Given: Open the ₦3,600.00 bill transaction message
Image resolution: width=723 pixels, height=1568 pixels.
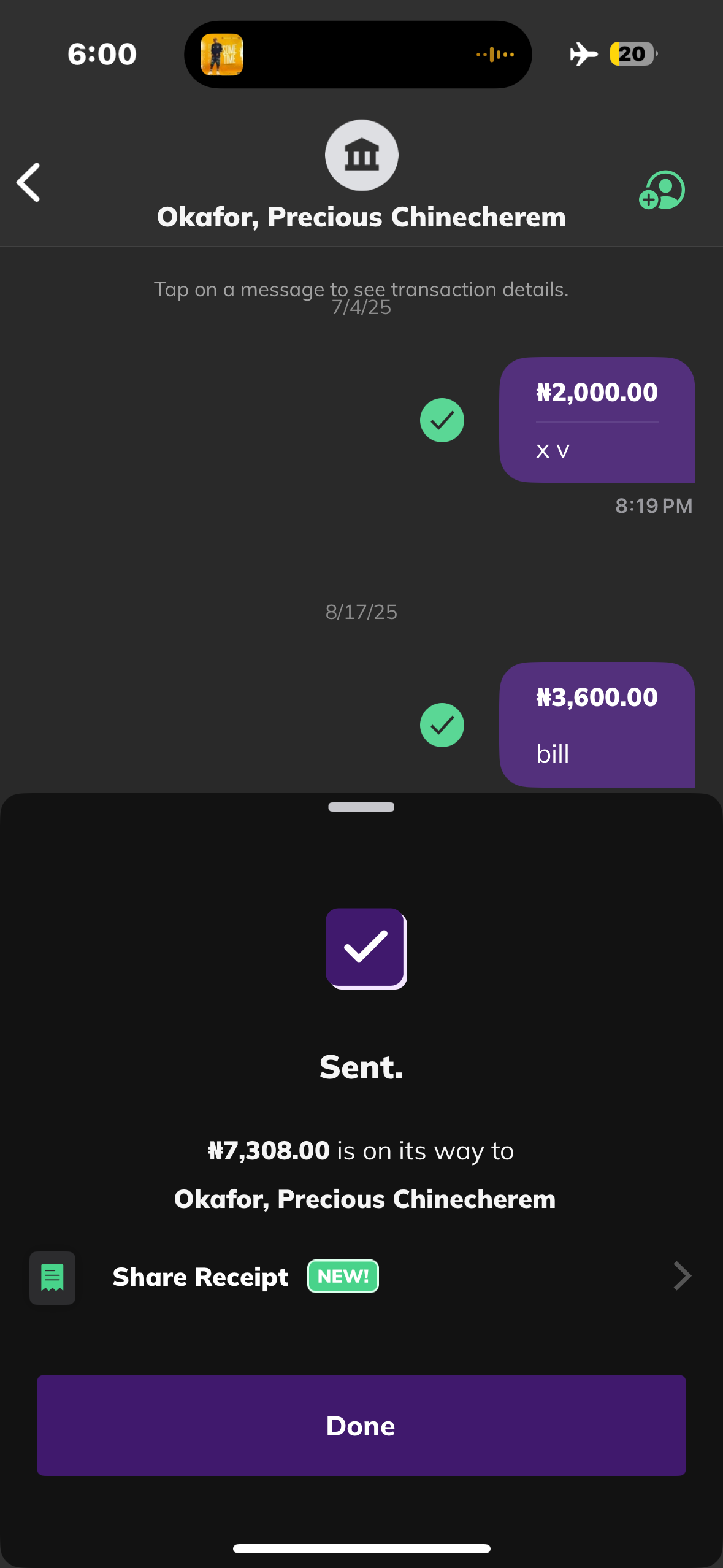Looking at the screenshot, I should click(x=597, y=724).
